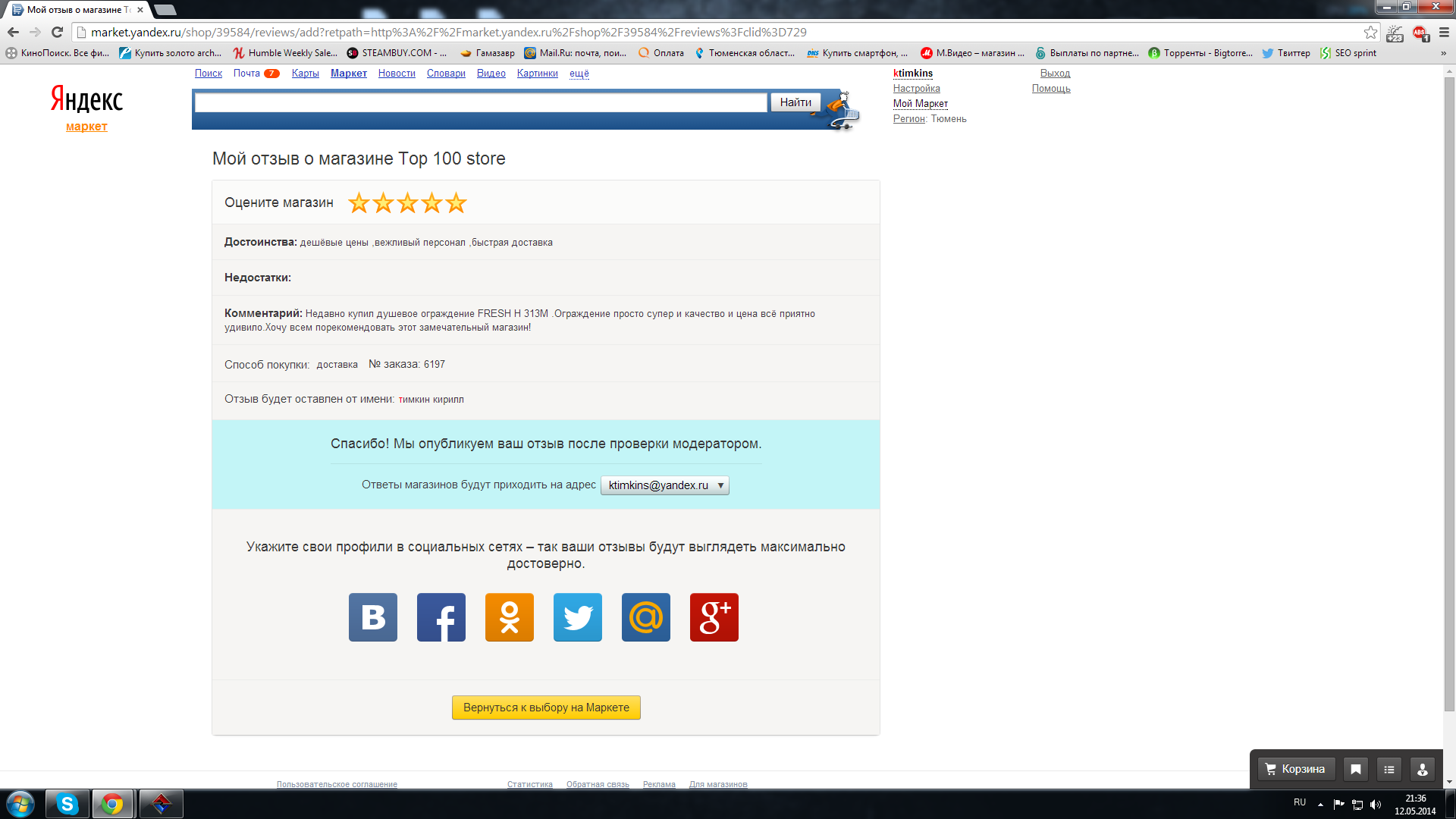Expand hidden bookmarks chevron in bookmarks bar
Image resolution: width=1456 pixels, height=819 pixels.
click(1443, 53)
